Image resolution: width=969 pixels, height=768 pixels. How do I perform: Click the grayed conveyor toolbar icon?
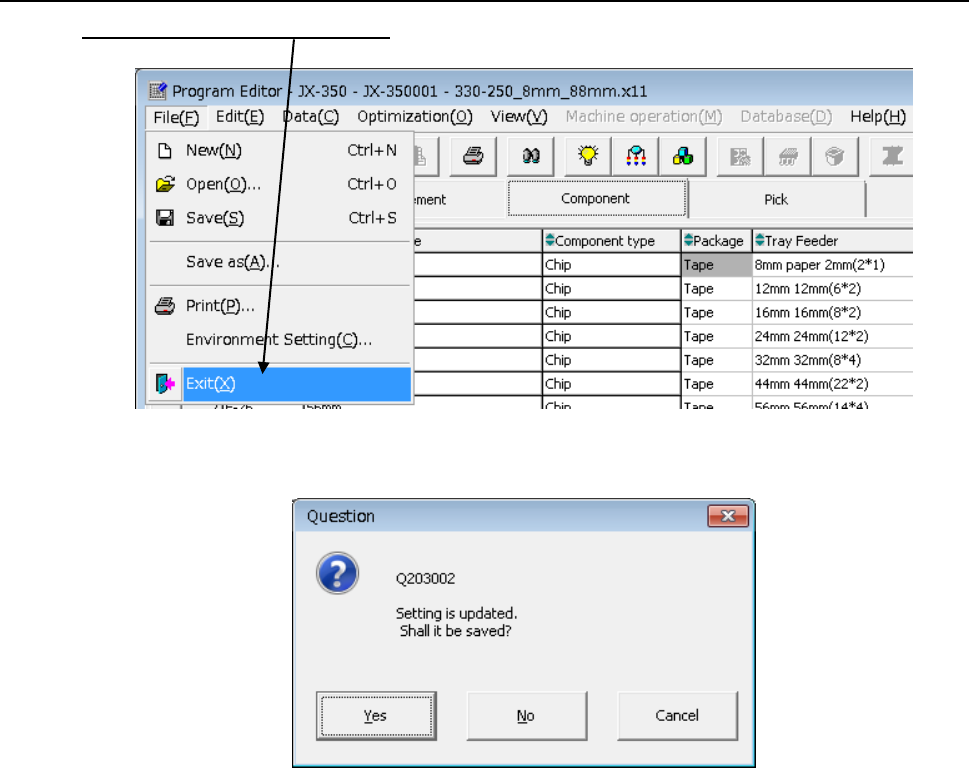tap(892, 156)
